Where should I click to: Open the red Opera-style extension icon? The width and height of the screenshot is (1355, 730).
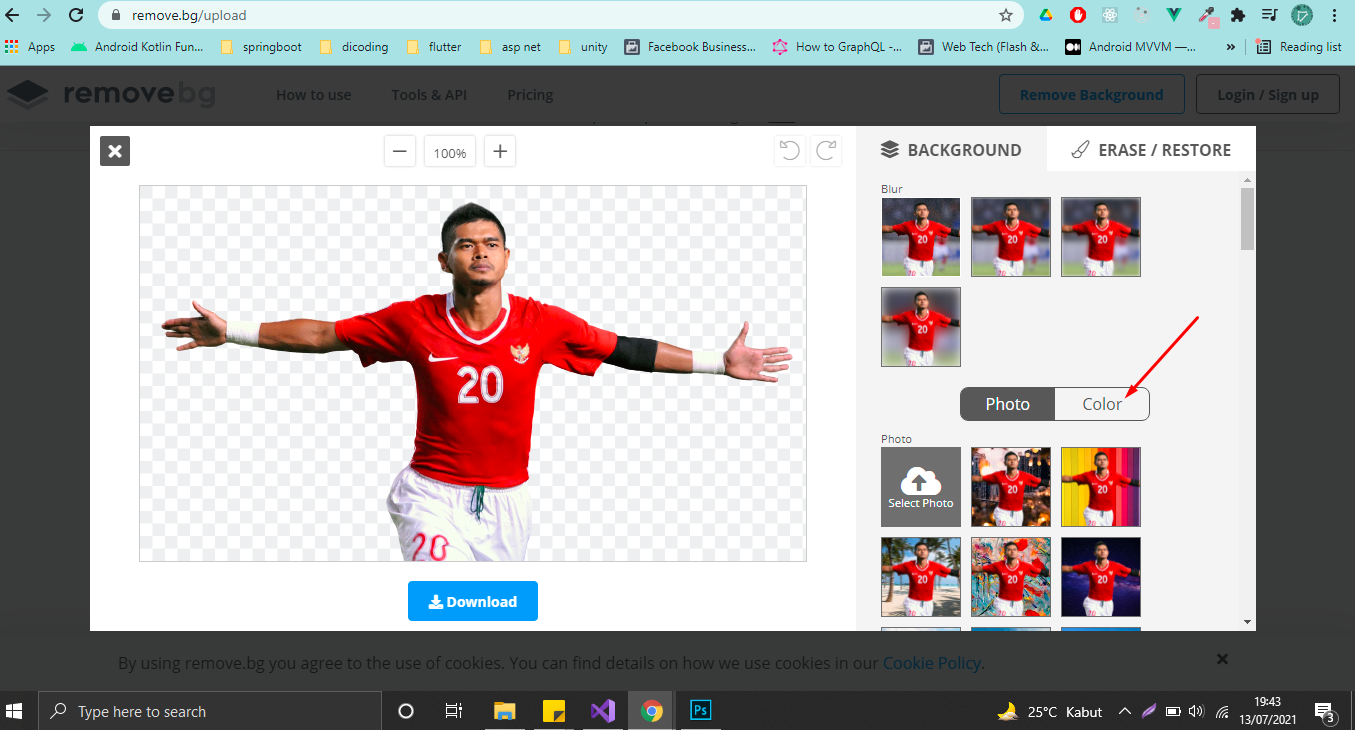[1078, 15]
